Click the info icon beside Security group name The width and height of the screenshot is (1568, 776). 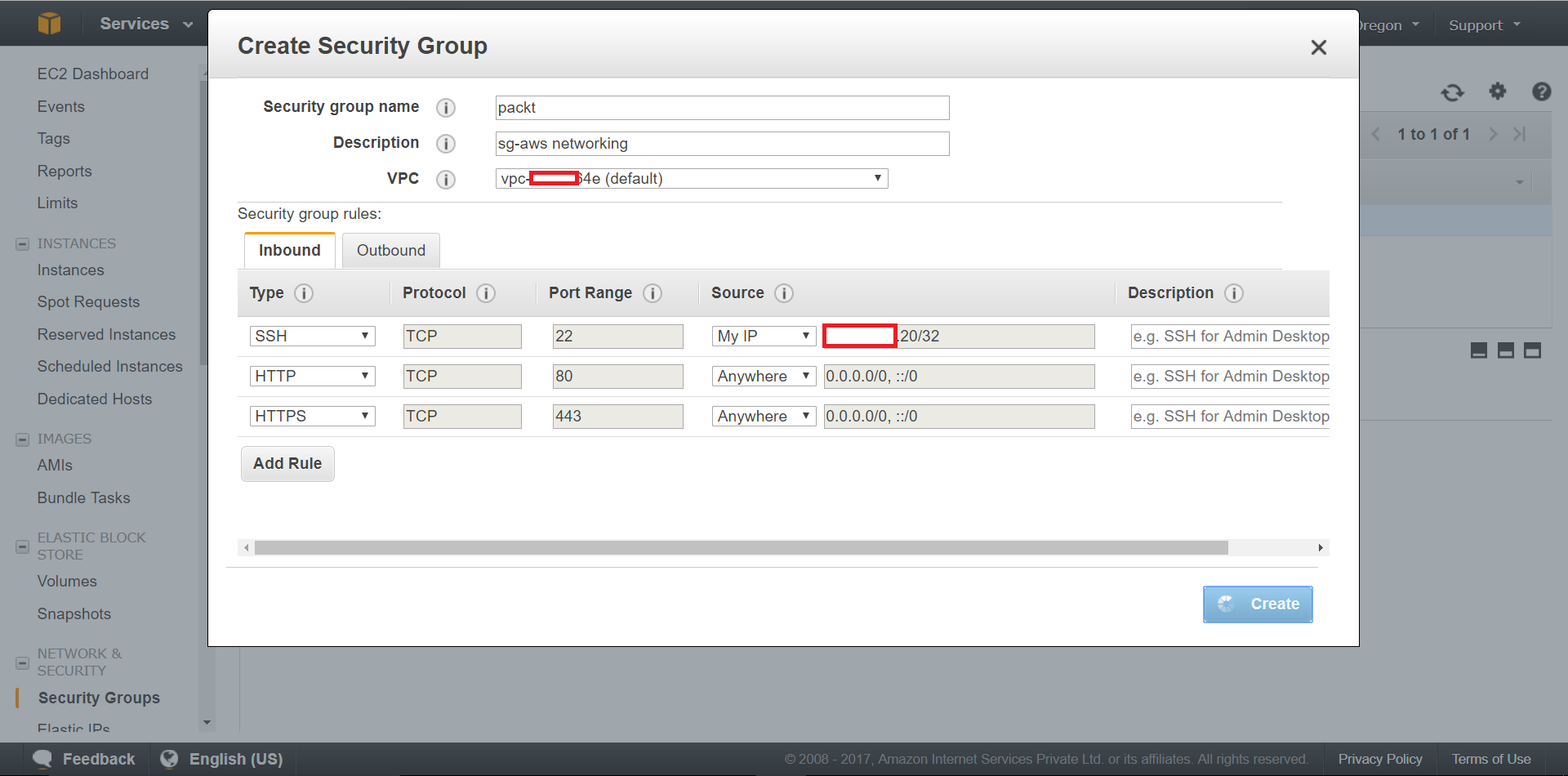click(x=445, y=107)
